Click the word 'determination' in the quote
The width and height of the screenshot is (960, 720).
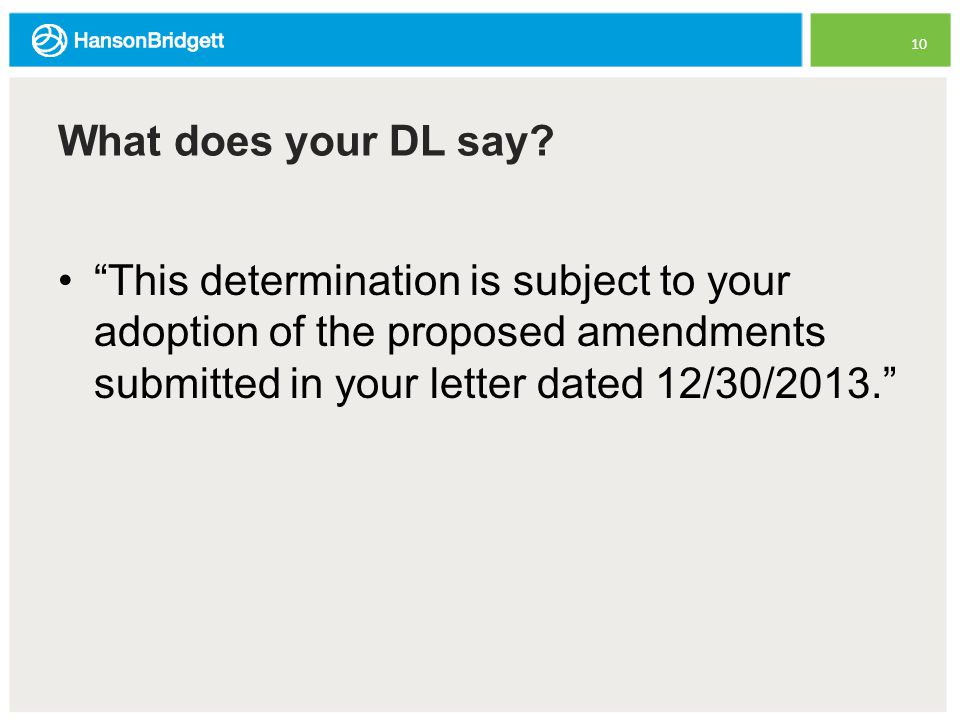pos(330,281)
